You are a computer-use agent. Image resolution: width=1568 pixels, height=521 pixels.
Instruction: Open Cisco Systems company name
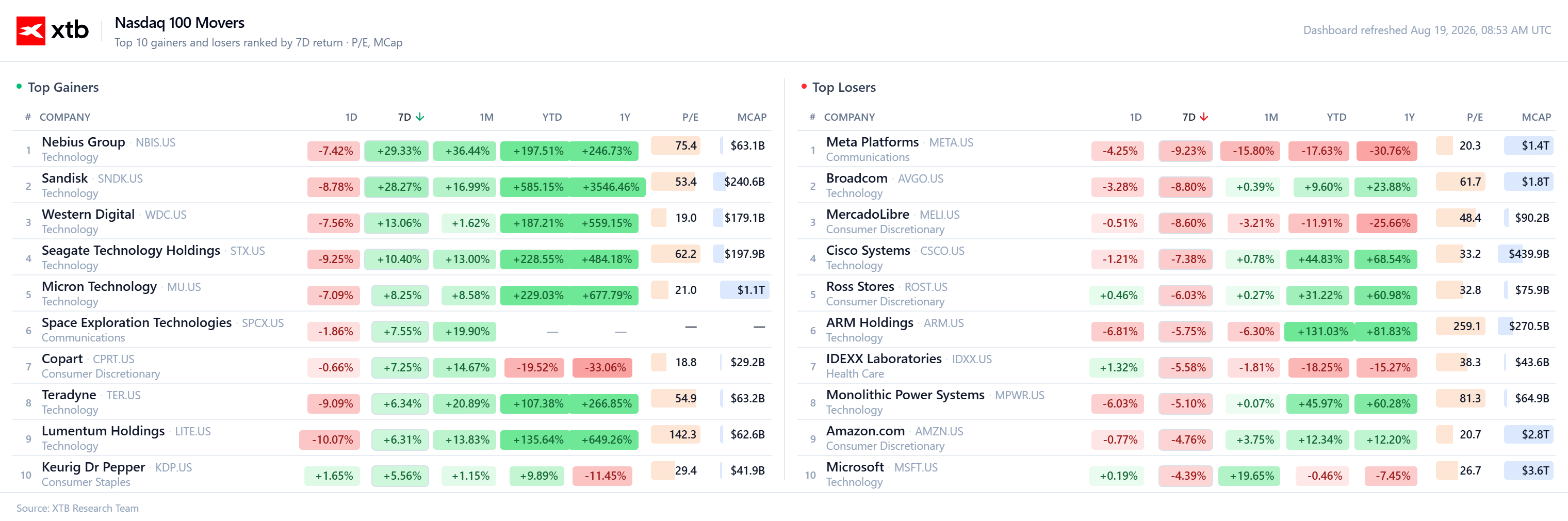point(868,250)
